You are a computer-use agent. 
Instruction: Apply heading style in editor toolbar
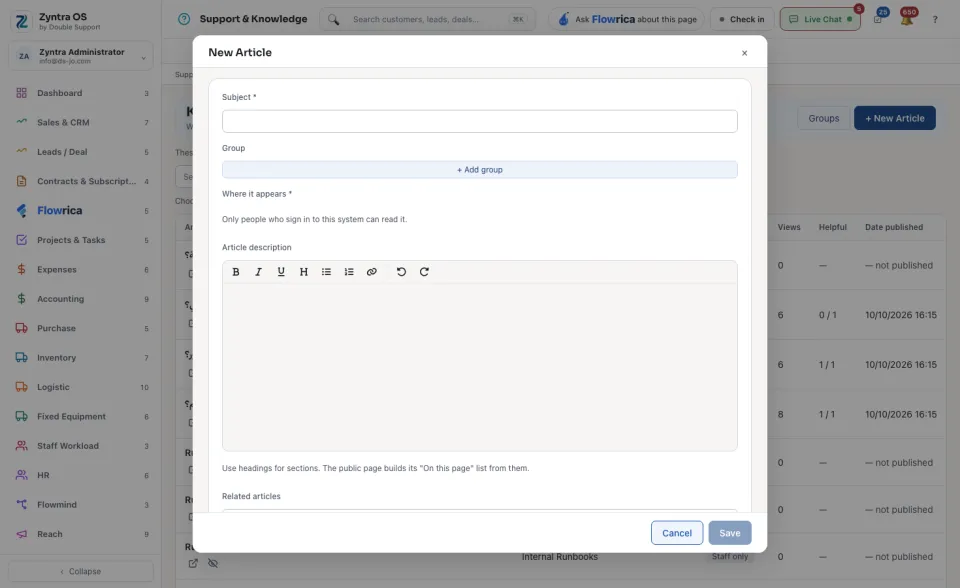[x=304, y=272]
